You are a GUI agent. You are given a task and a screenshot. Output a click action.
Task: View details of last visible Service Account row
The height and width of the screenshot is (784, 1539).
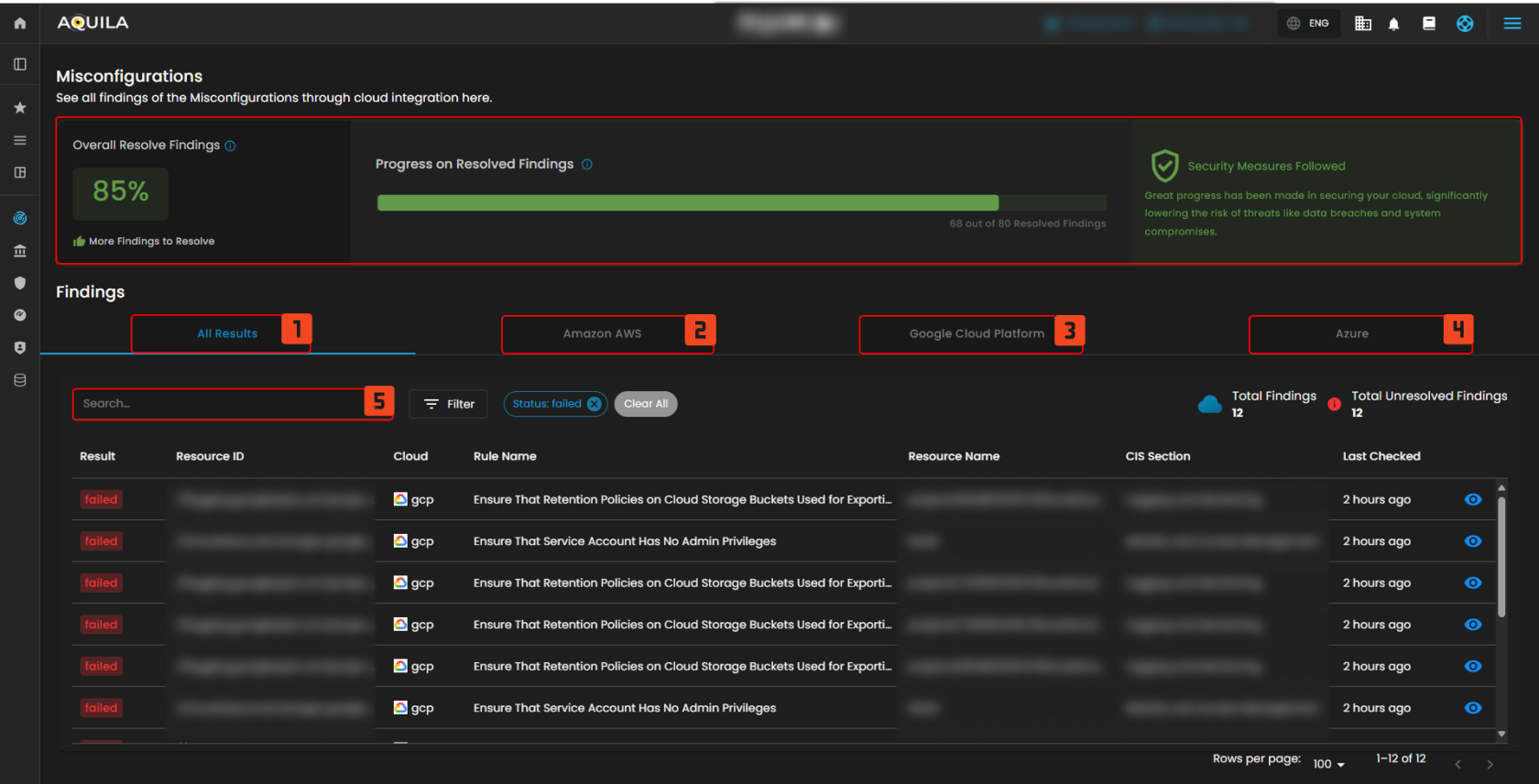[1472, 708]
